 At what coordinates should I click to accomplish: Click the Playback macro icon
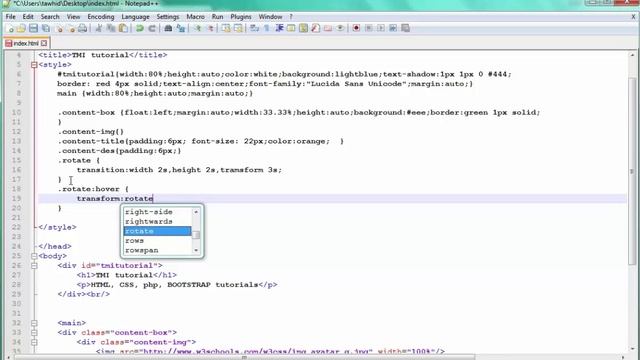coord(381,28)
